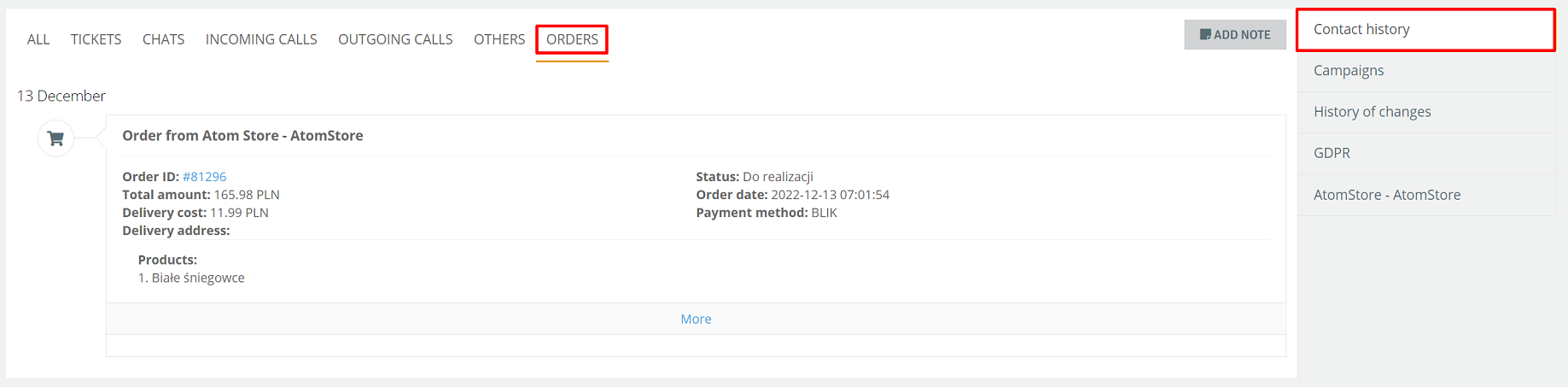The height and width of the screenshot is (387, 1568).
Task: Open order ID #81296 link
Action: point(205,177)
